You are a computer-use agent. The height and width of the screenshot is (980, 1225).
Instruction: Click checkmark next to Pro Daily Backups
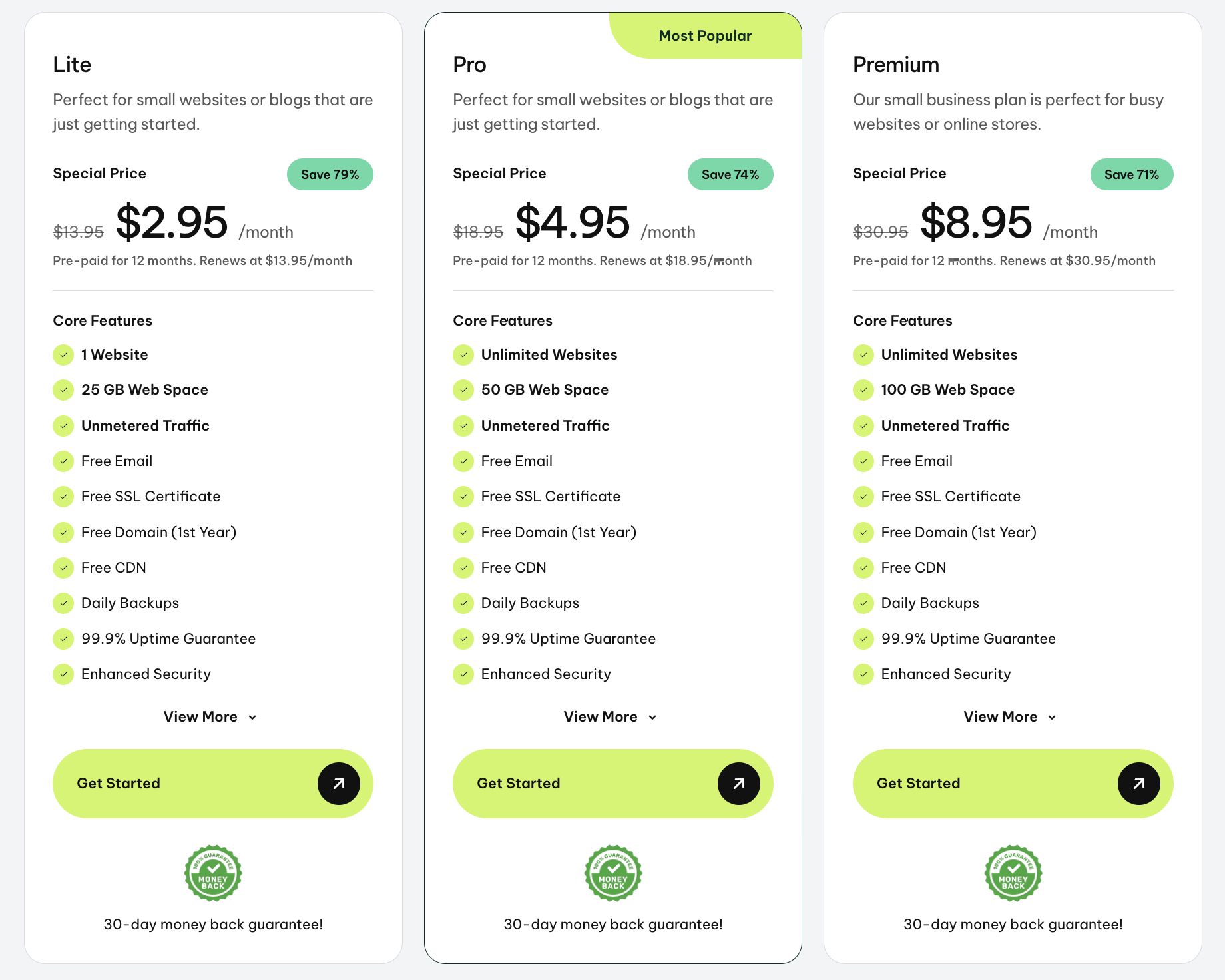coord(463,603)
